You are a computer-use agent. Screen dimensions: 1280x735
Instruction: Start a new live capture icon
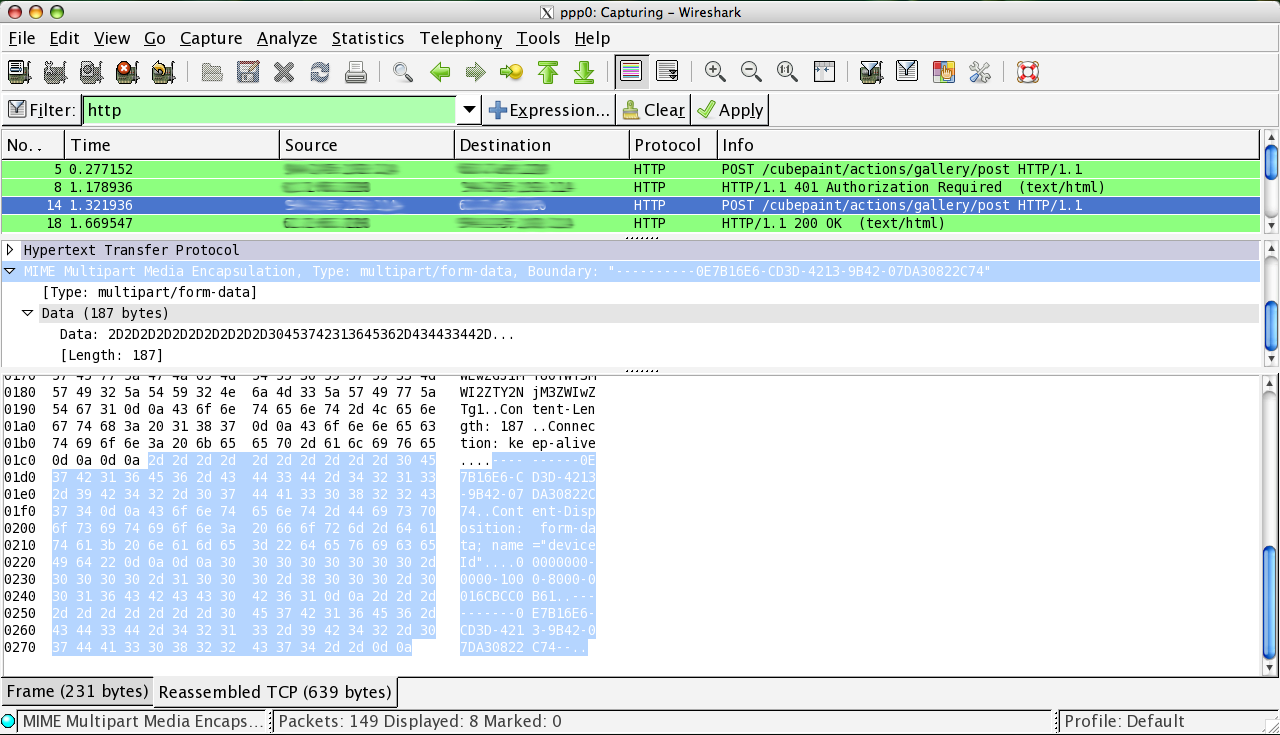(x=91, y=72)
